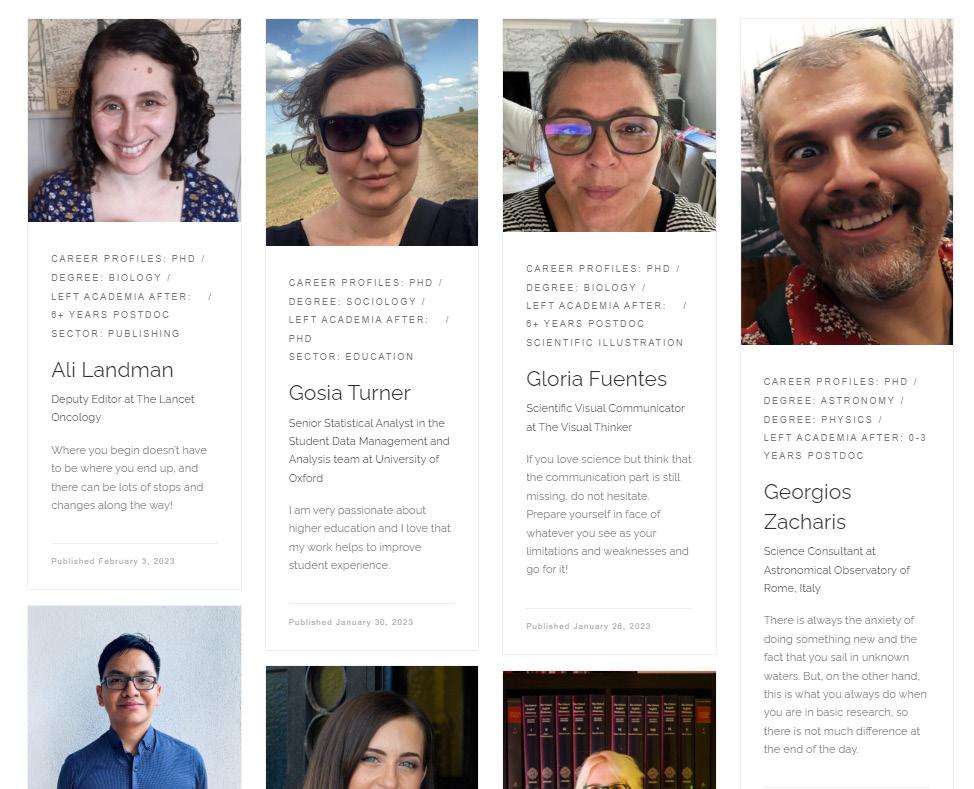
Task: Open Gosia Turner's sunglasses photo
Action: [372, 132]
